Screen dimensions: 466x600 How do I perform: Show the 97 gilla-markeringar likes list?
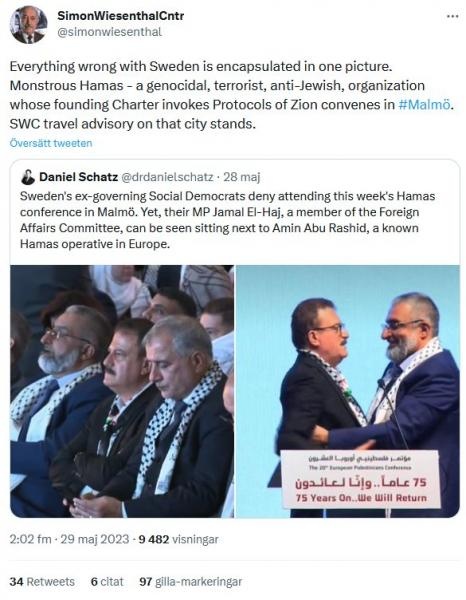[x=191, y=582]
